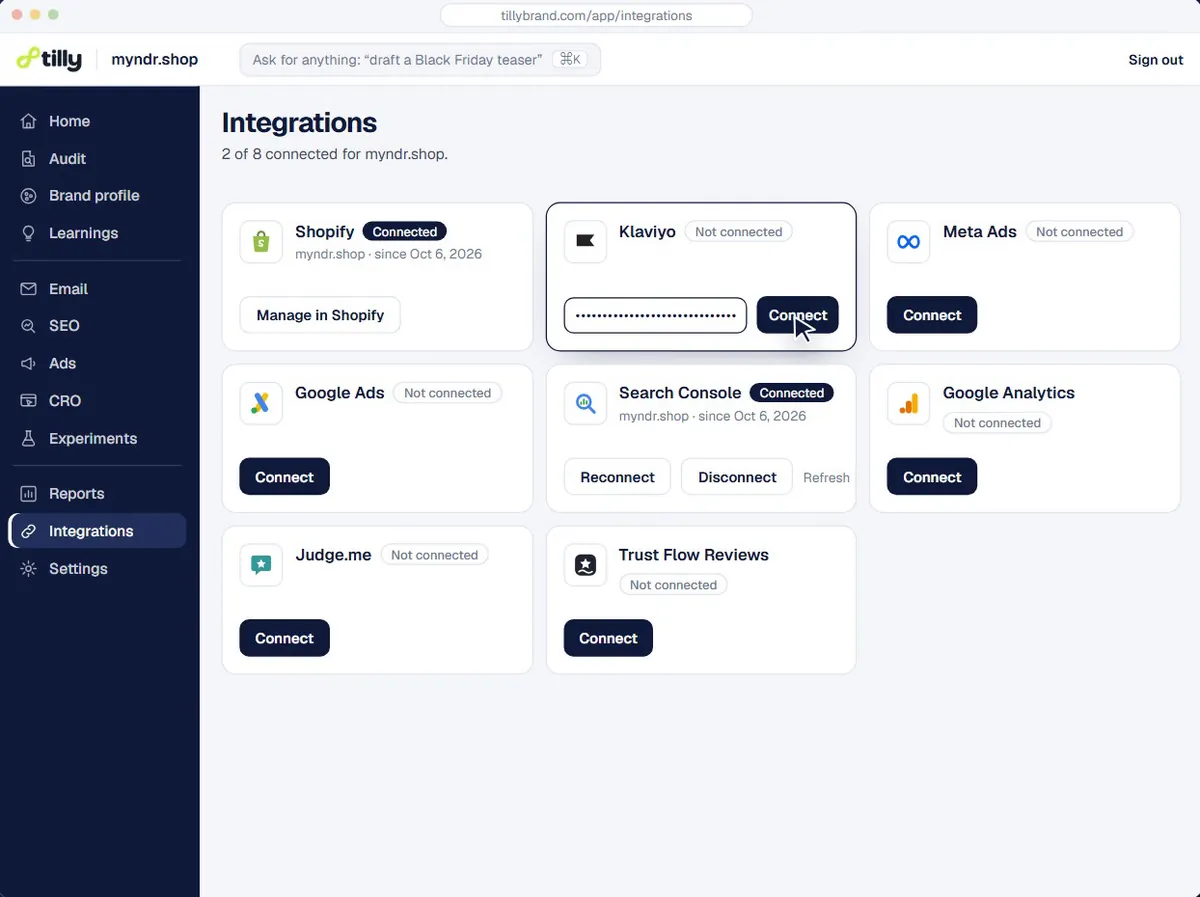The image size is (1200, 897).
Task: Click the ⌘K shortcut hint
Action: pos(570,60)
